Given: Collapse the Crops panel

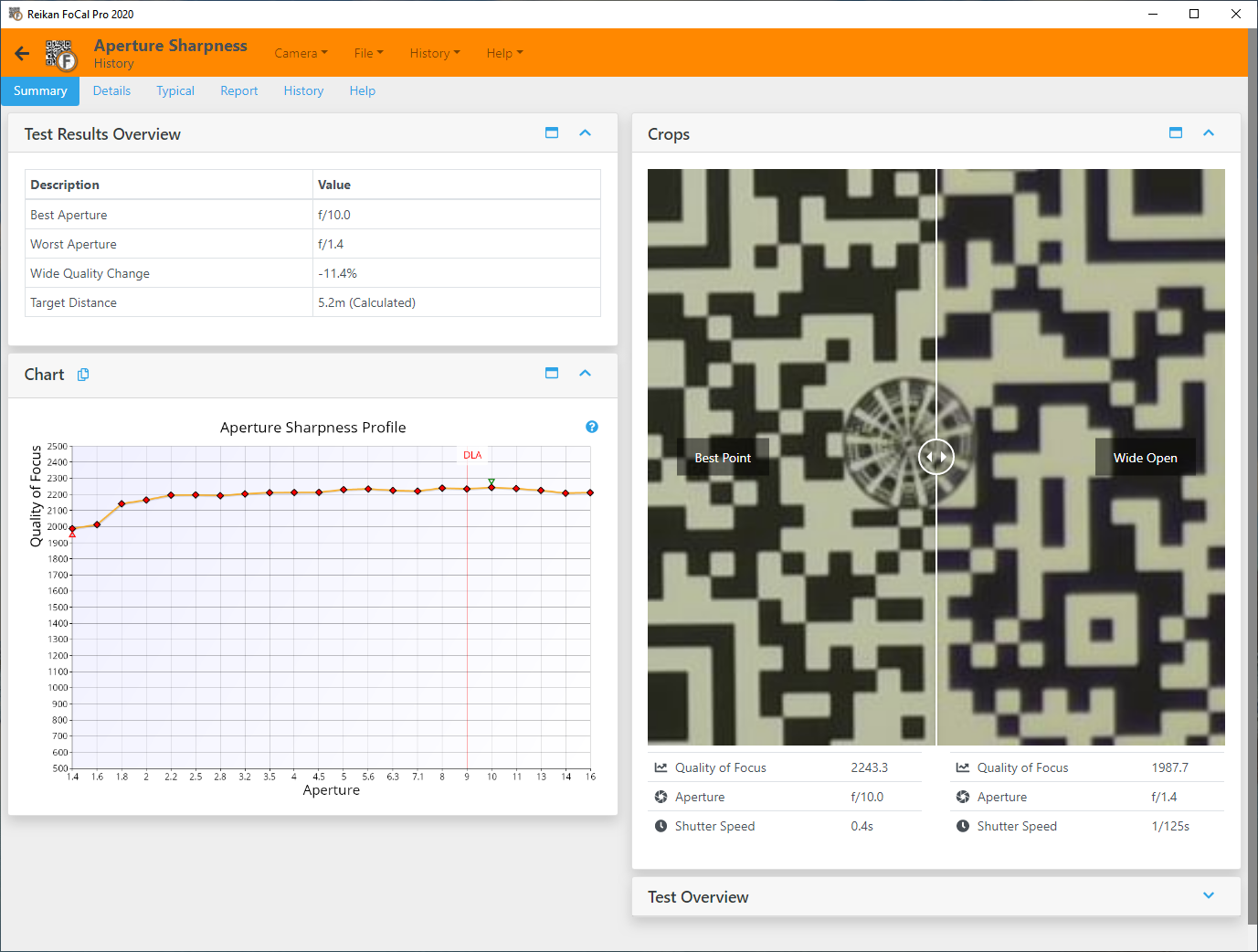Looking at the screenshot, I should (x=1209, y=132).
